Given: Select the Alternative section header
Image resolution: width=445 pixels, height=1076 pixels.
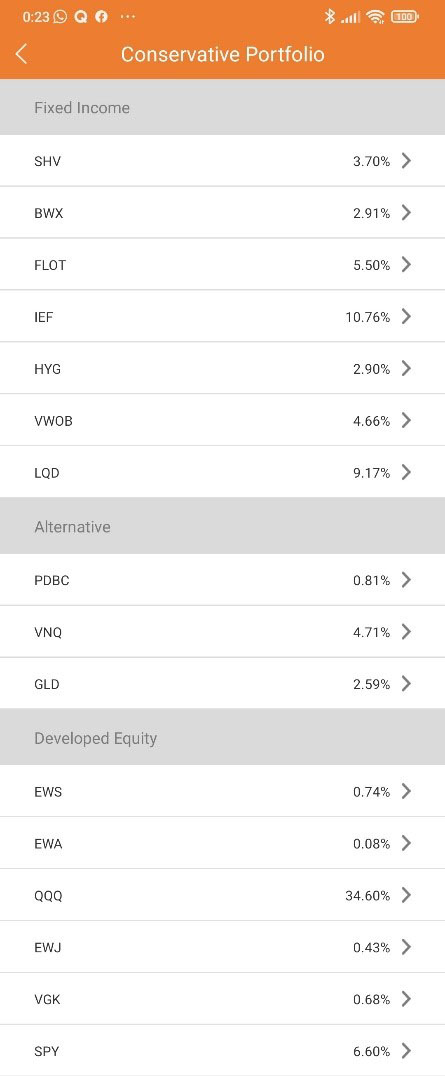Looking at the screenshot, I should pos(222,526).
